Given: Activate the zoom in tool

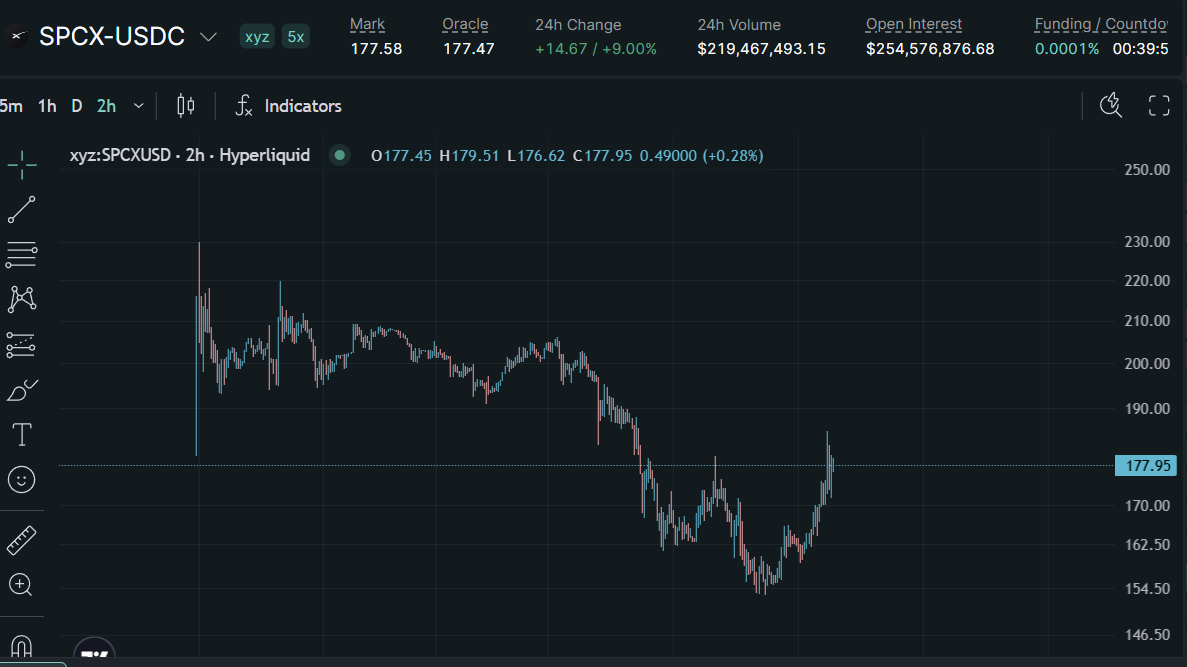Looking at the screenshot, I should click(21, 584).
